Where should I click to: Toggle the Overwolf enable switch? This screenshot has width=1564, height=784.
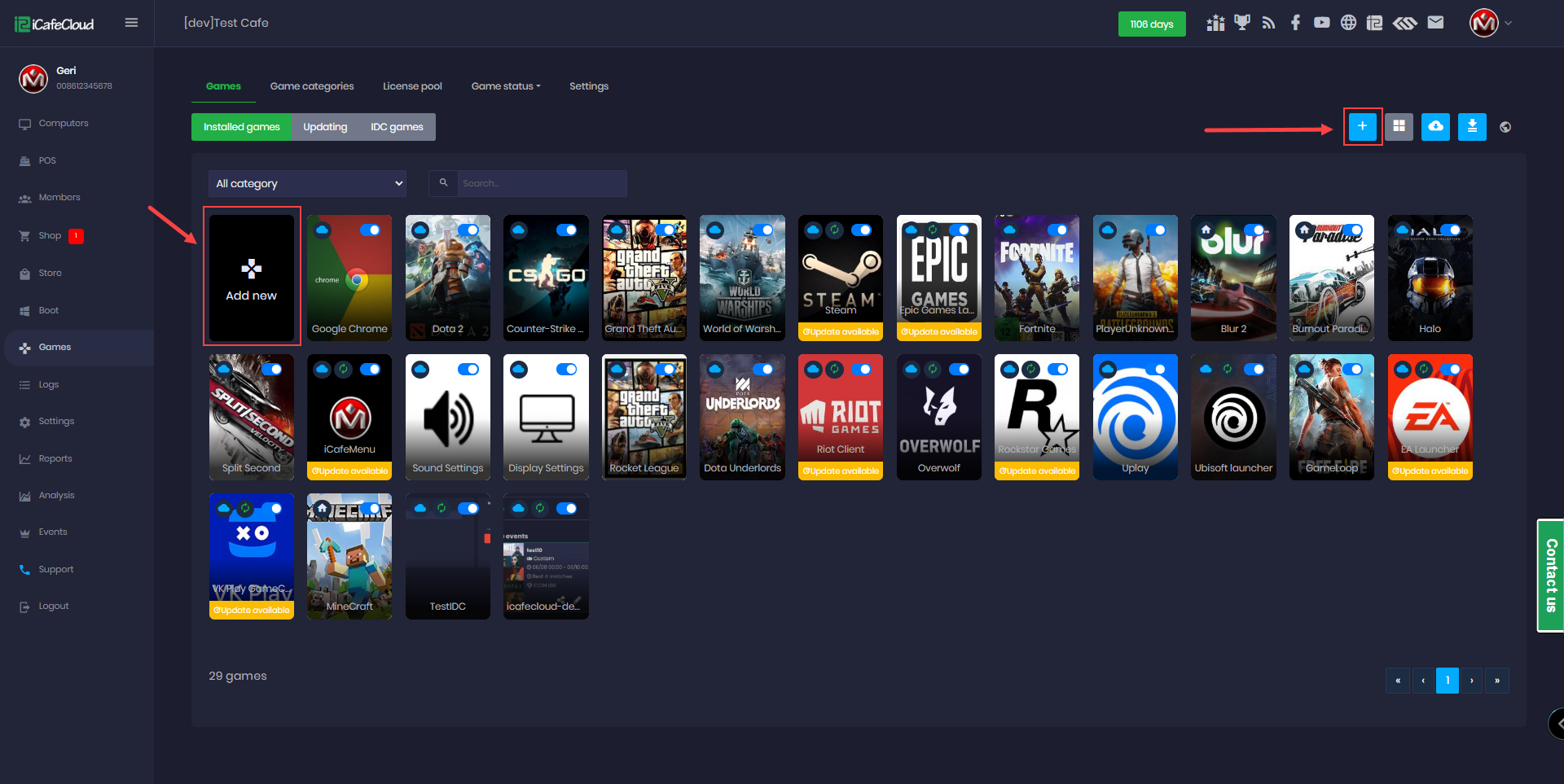960,370
